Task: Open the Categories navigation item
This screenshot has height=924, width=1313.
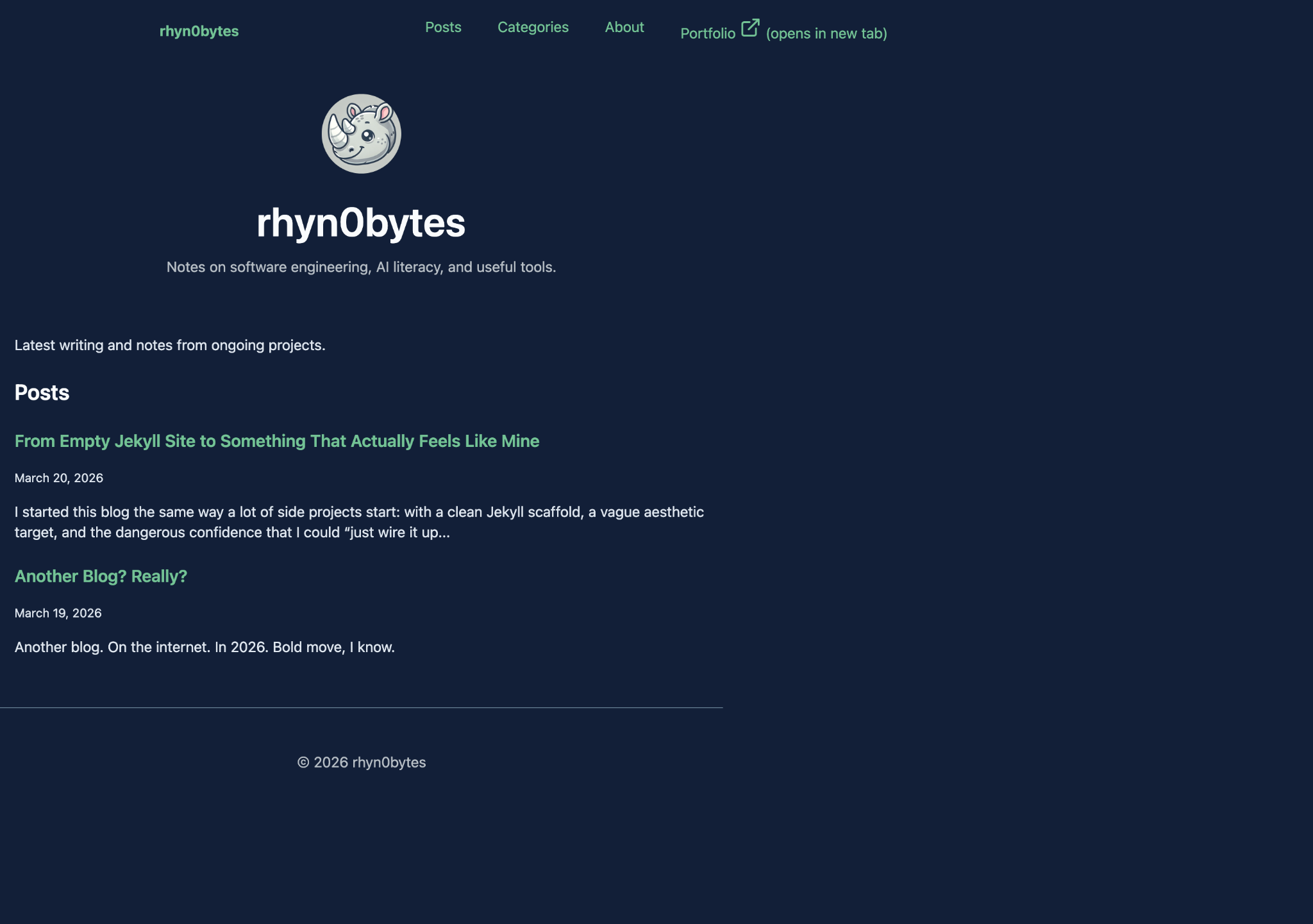Action: (533, 27)
